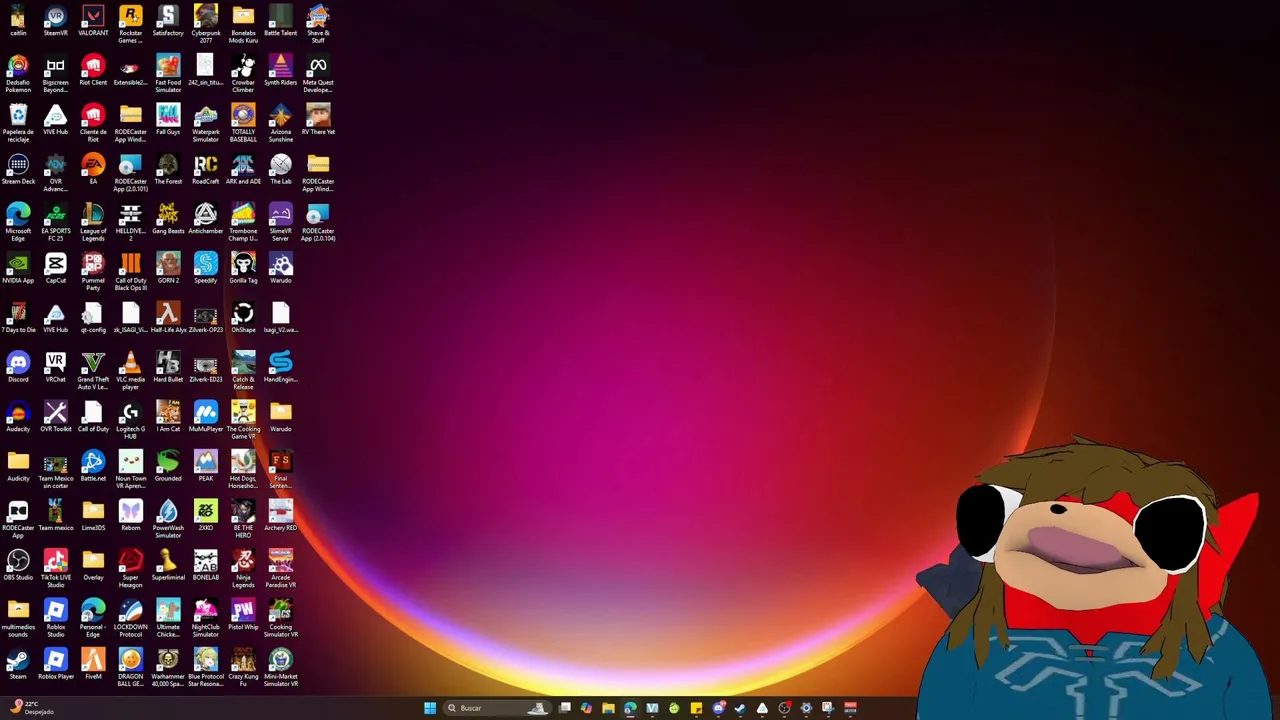
Task: Select the Rockstar Games launcher icon
Action: [x=130, y=24]
